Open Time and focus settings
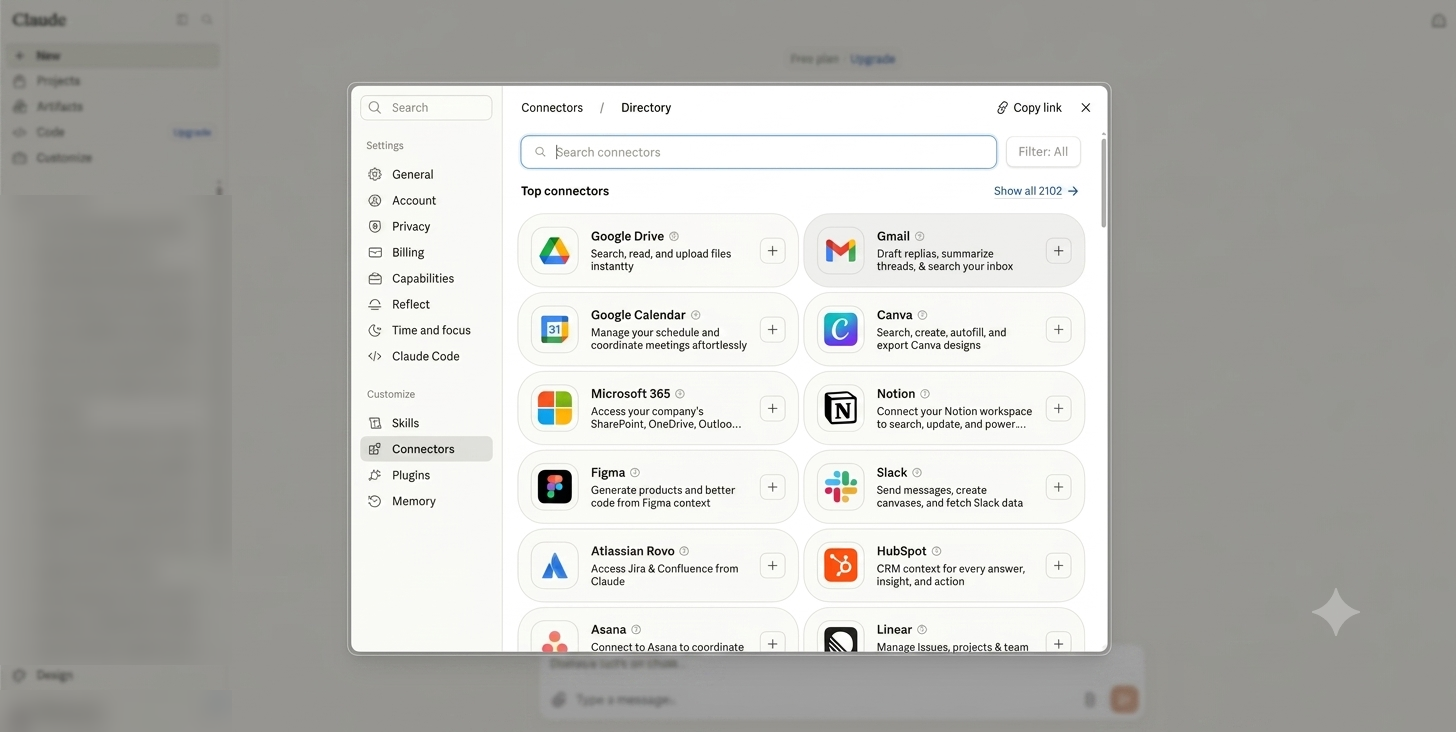1456x732 pixels. click(426, 330)
